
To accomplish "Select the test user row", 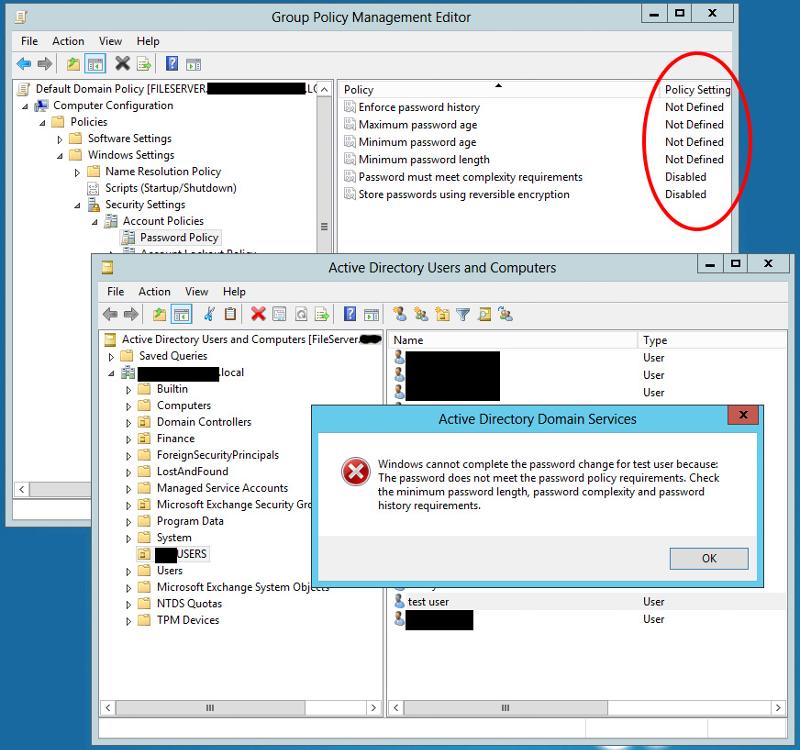I will point(589,602).
